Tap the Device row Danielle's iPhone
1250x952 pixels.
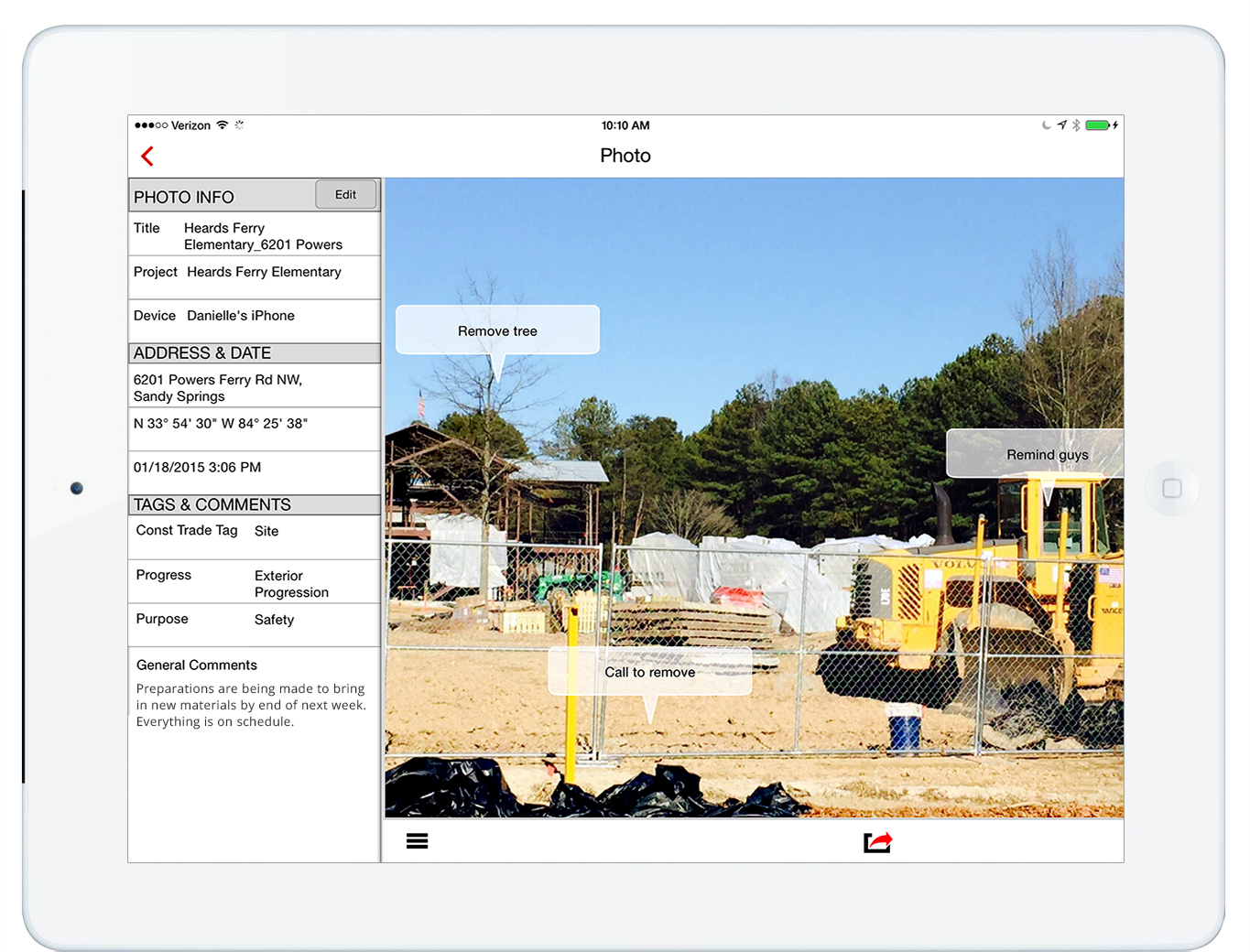click(x=254, y=316)
